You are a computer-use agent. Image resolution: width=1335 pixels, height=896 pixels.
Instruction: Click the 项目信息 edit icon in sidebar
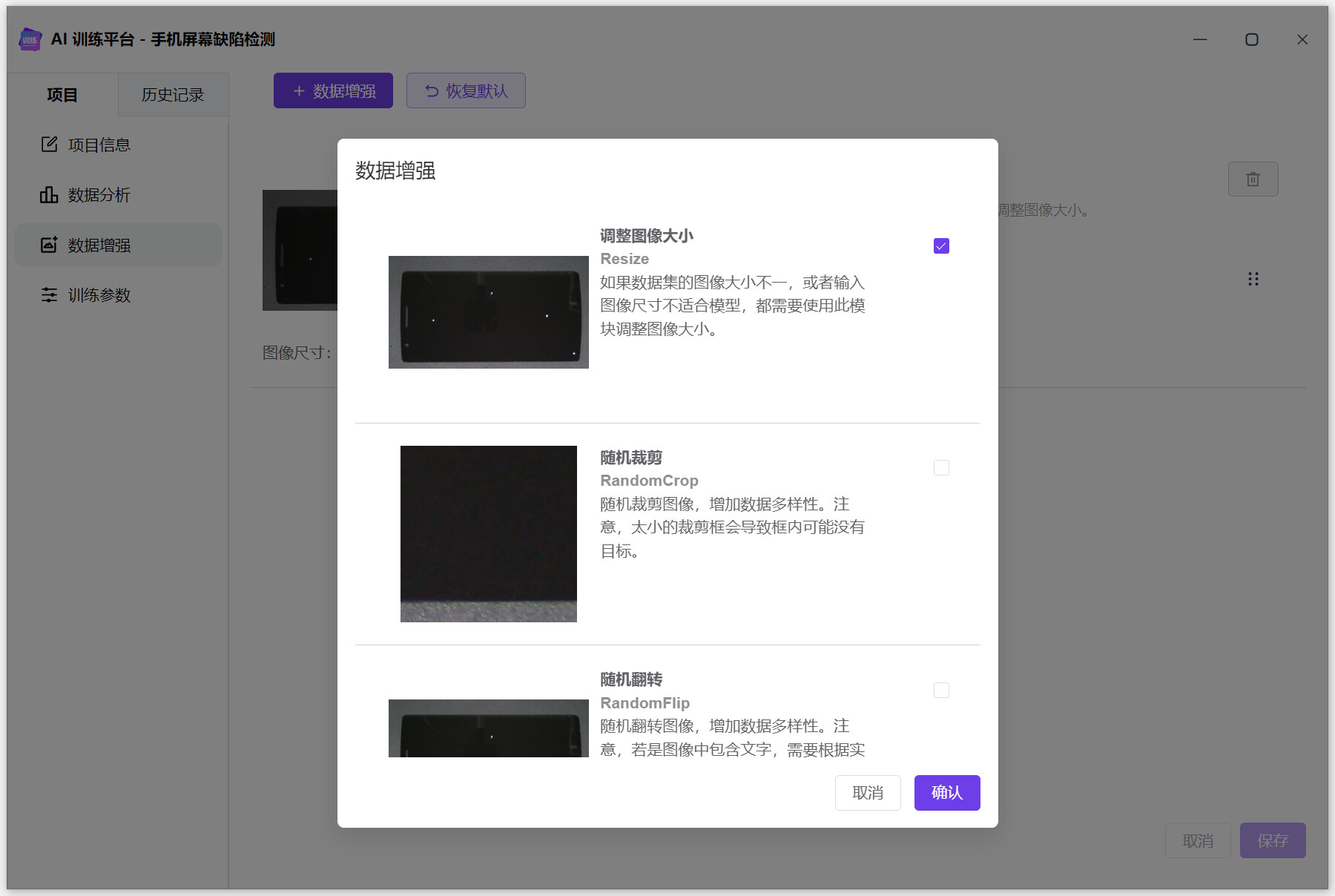[49, 145]
